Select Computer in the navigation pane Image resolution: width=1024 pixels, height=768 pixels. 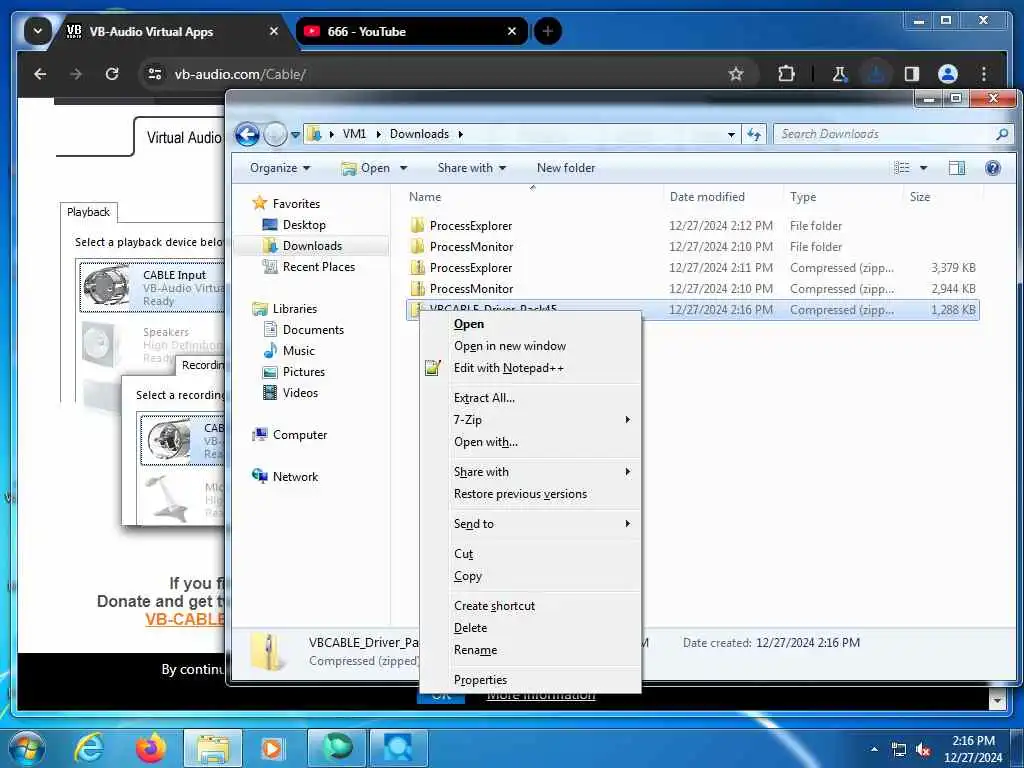click(x=289, y=434)
